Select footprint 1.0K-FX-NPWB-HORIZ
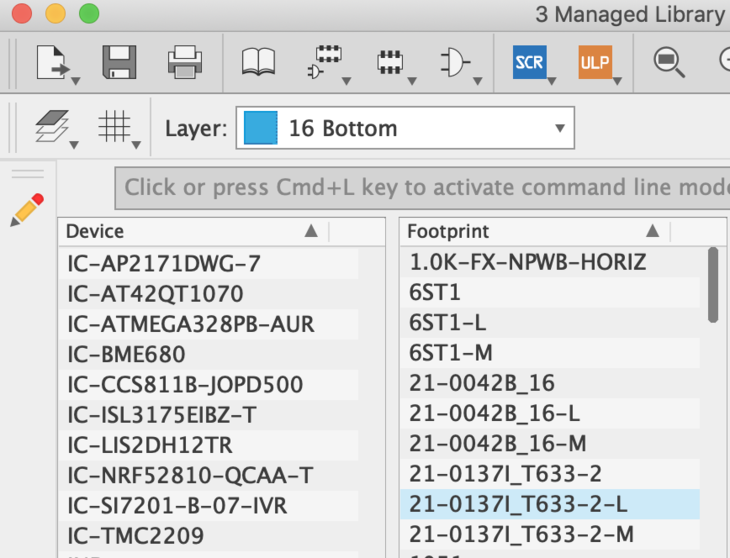The width and height of the screenshot is (730, 558). coord(550,262)
